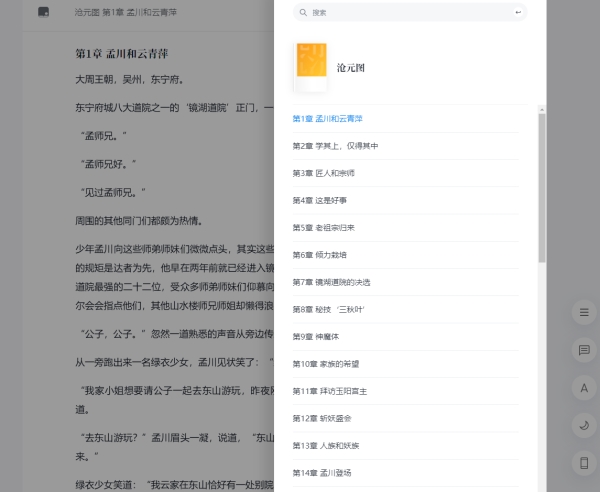Toggle night mode with the moon icon
The image size is (600, 492).
[584, 425]
